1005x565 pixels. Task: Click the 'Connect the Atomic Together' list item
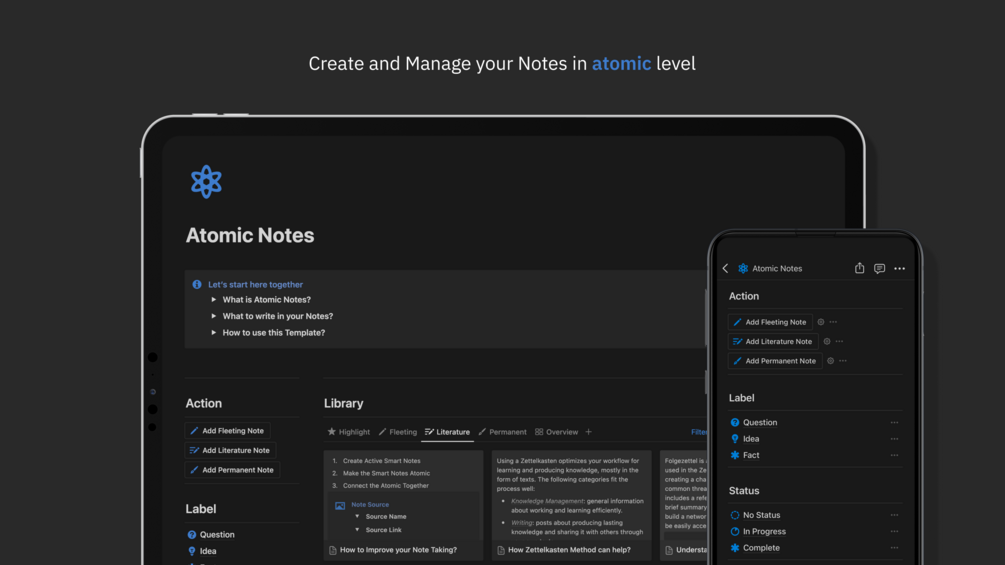(x=386, y=486)
